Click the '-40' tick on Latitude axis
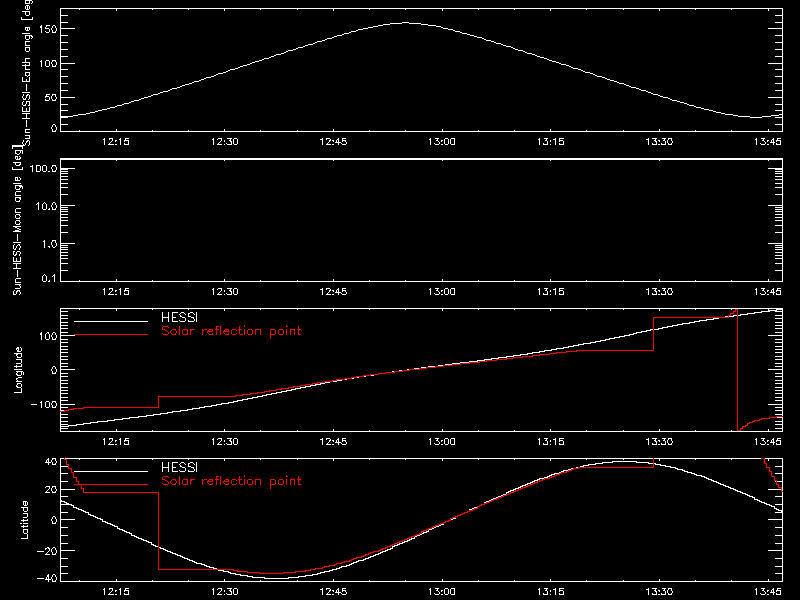Image resolution: width=800 pixels, height=600 pixels. [x=47, y=578]
